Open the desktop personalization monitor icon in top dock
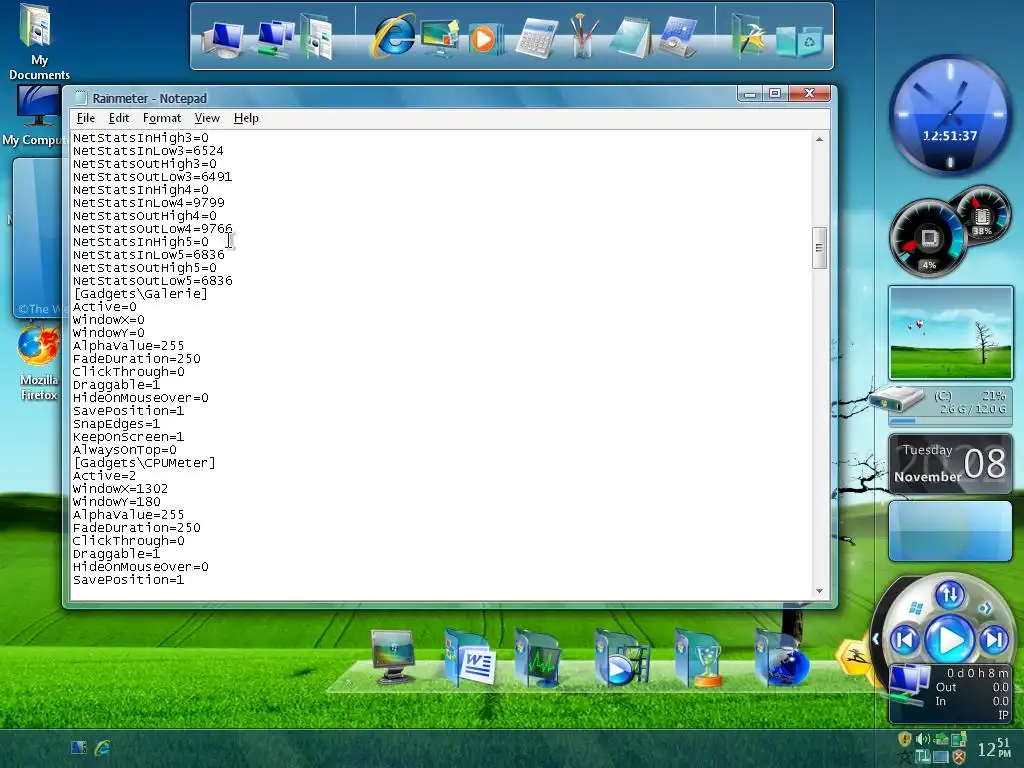The width and height of the screenshot is (1024, 768). pyautogui.click(x=440, y=39)
